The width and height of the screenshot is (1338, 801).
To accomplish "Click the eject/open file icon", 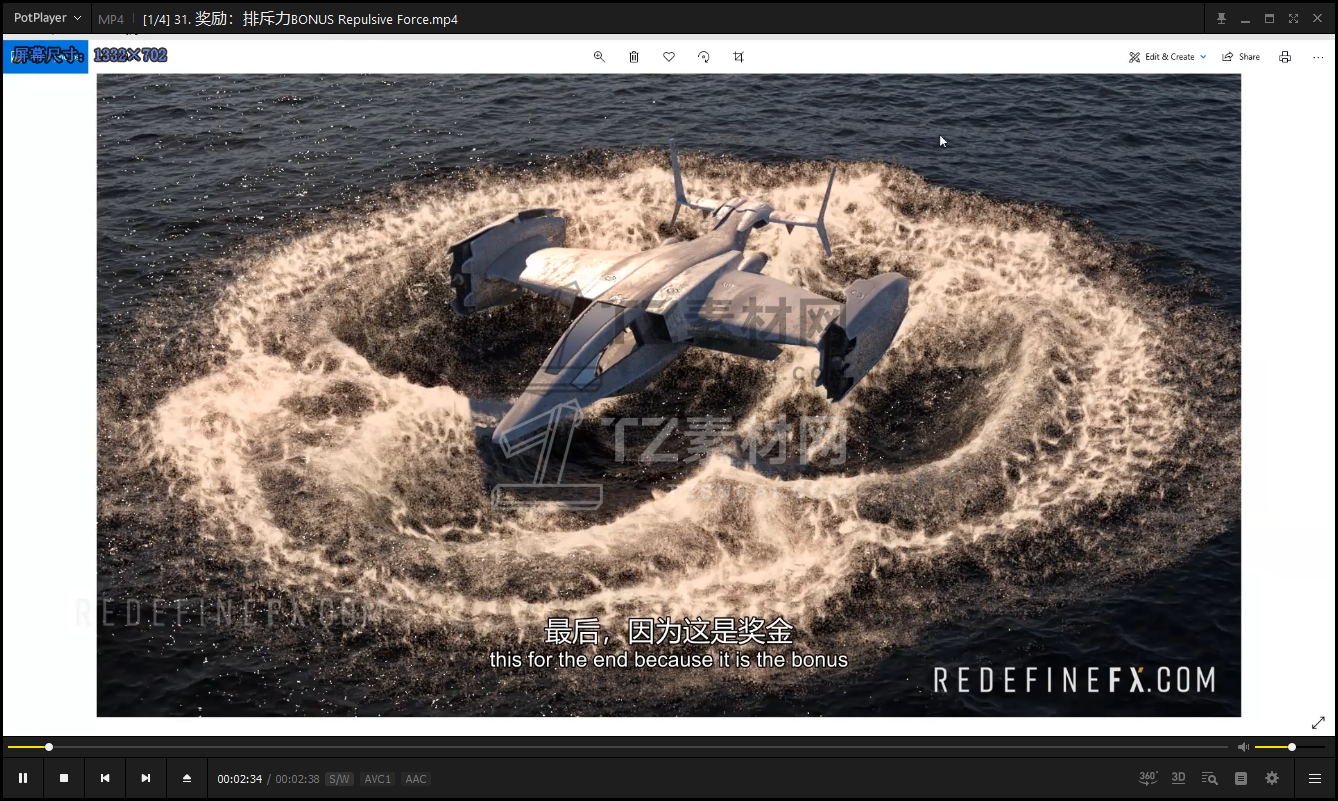I will point(187,778).
